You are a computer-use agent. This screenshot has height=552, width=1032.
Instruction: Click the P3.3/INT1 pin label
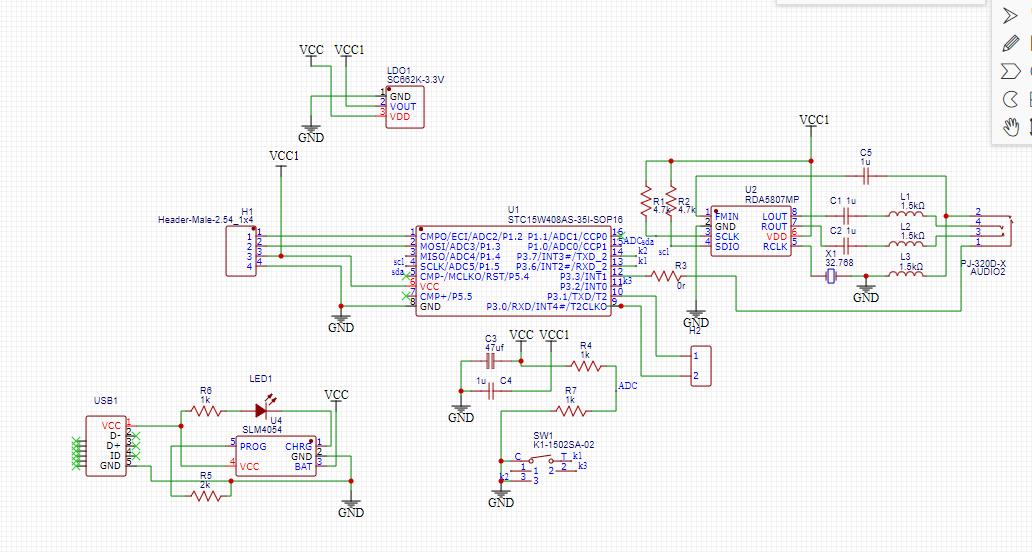(584, 276)
